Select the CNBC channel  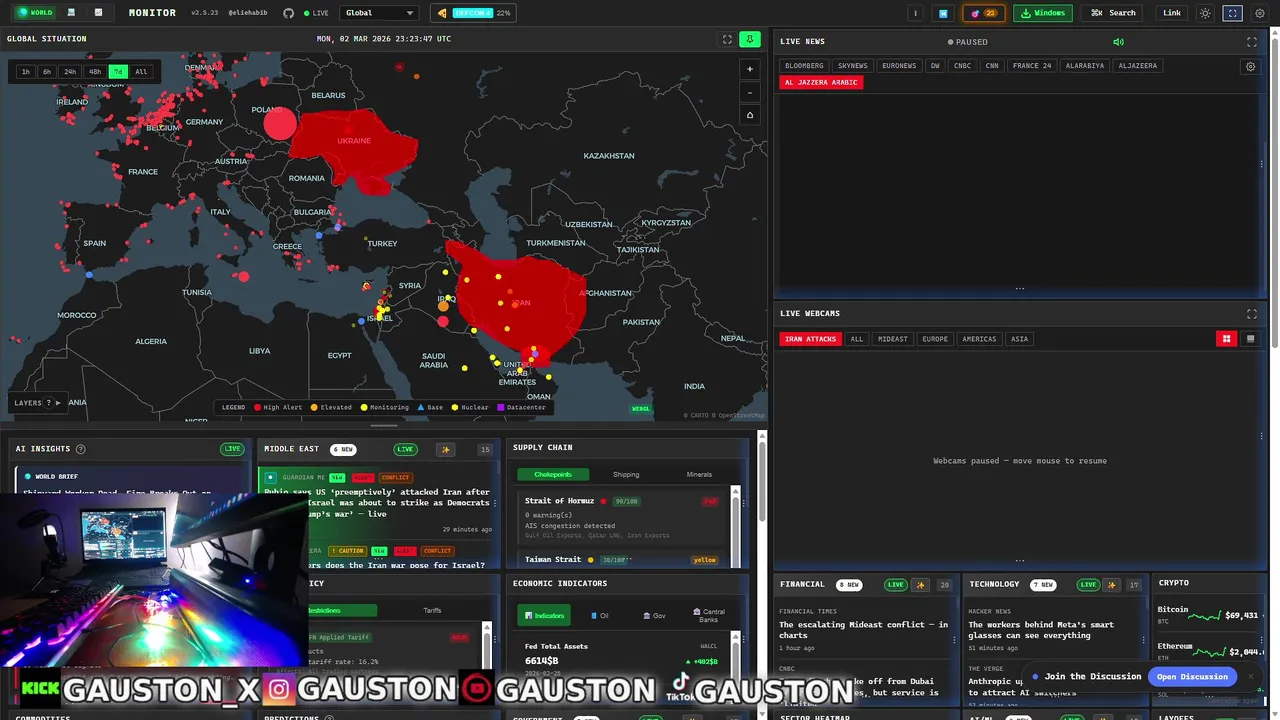pyautogui.click(x=962, y=66)
